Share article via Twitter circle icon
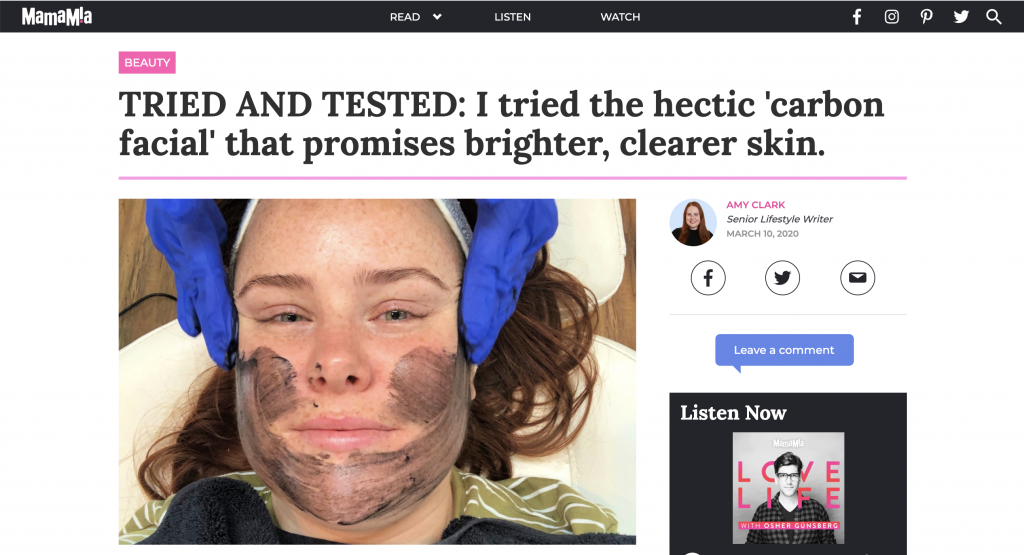1024x555 pixels. click(x=782, y=278)
